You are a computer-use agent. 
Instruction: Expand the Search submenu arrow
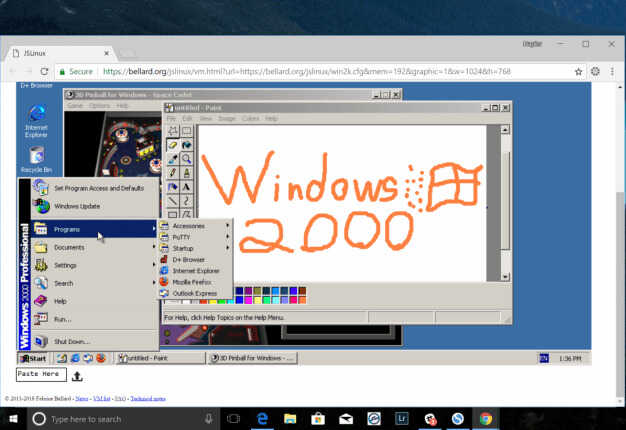click(x=154, y=283)
